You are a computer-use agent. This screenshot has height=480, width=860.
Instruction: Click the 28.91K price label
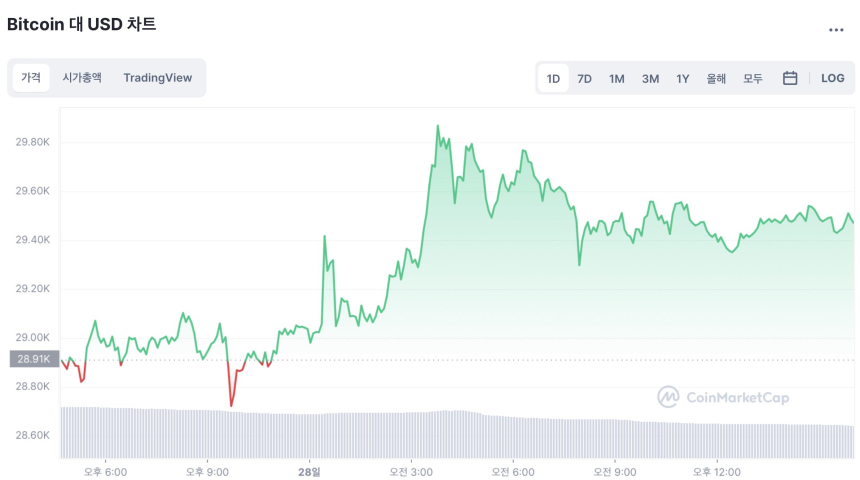34,359
